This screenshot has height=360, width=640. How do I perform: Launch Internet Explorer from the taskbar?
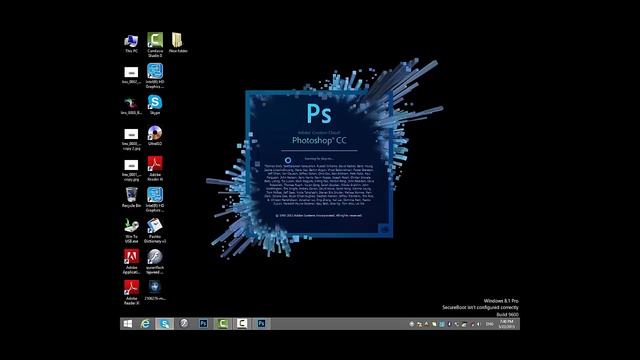[145, 324]
